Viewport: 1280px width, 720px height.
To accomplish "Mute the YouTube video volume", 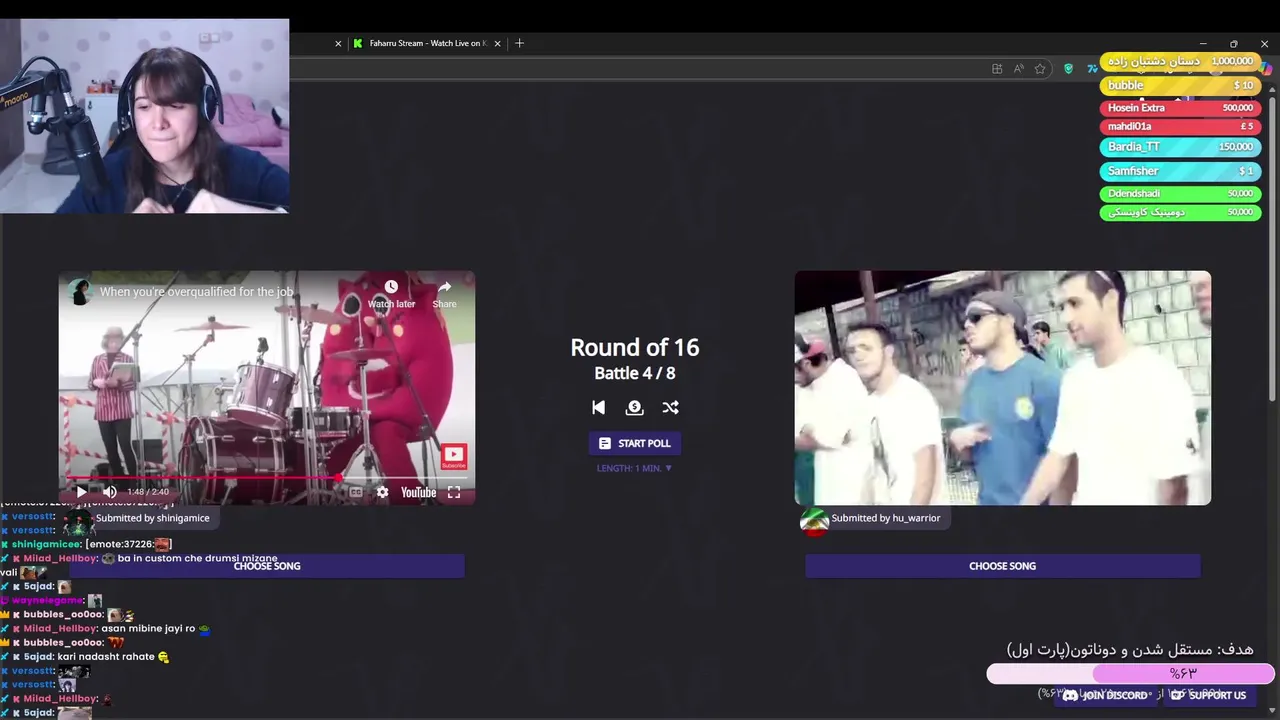I will [x=110, y=492].
